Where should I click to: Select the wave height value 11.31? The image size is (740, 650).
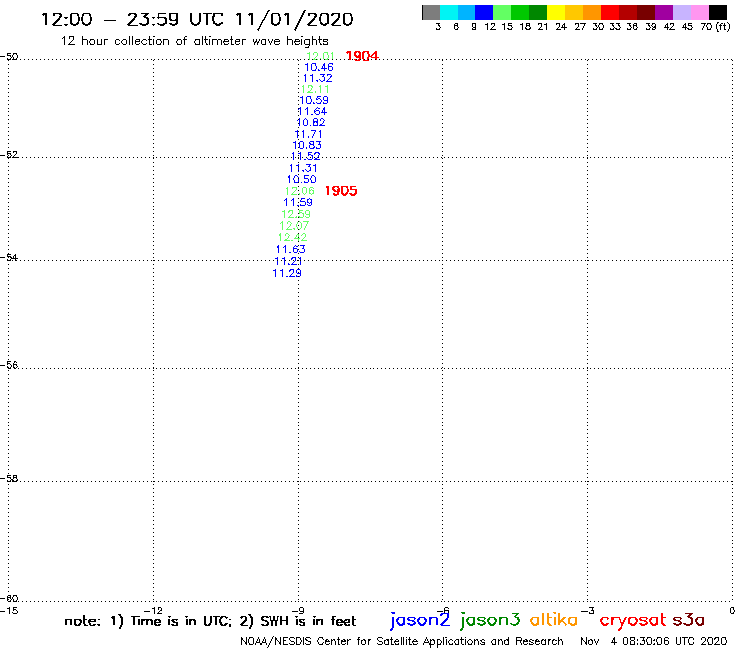pos(303,168)
